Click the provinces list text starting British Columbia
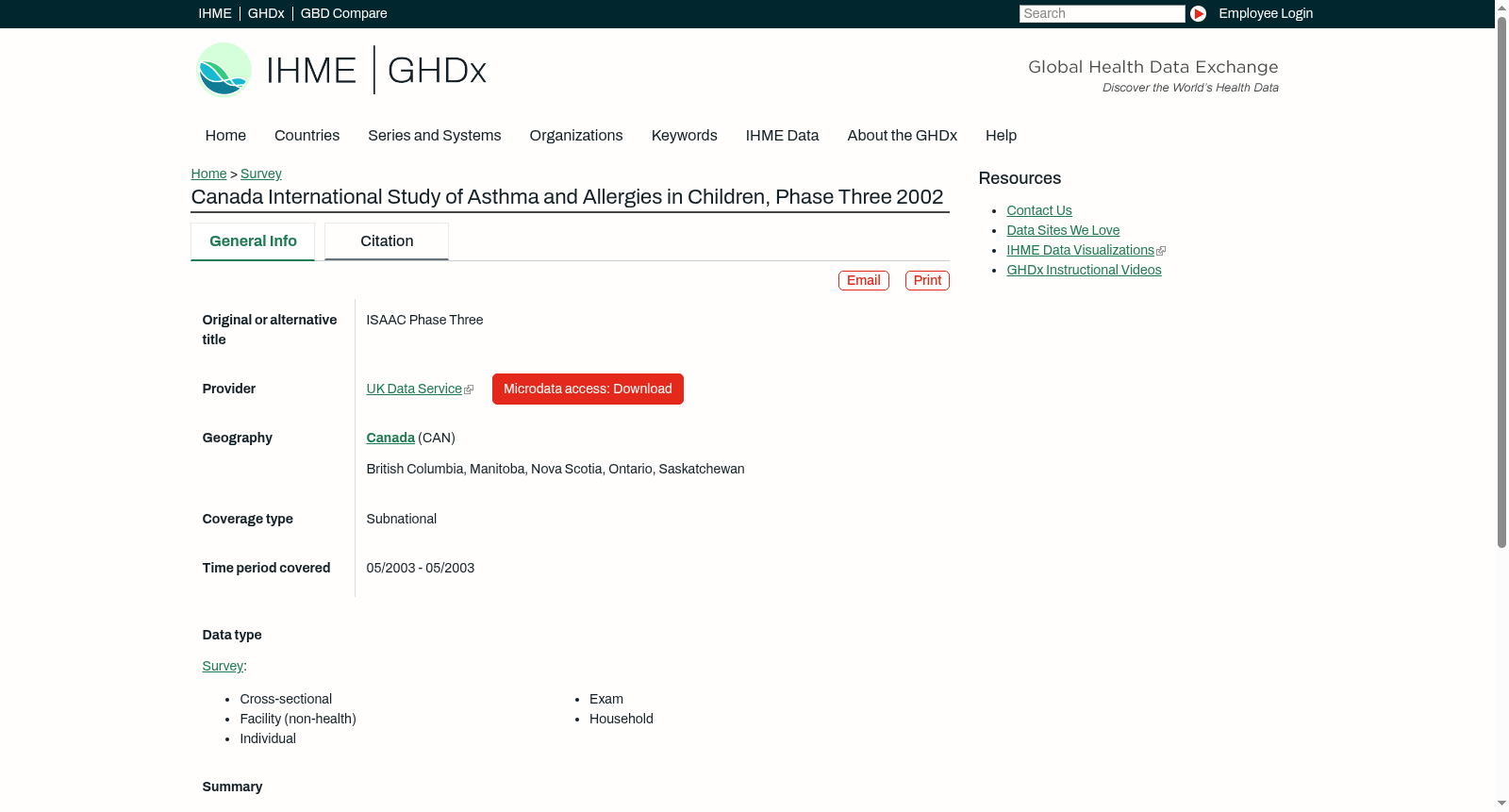 (556, 469)
